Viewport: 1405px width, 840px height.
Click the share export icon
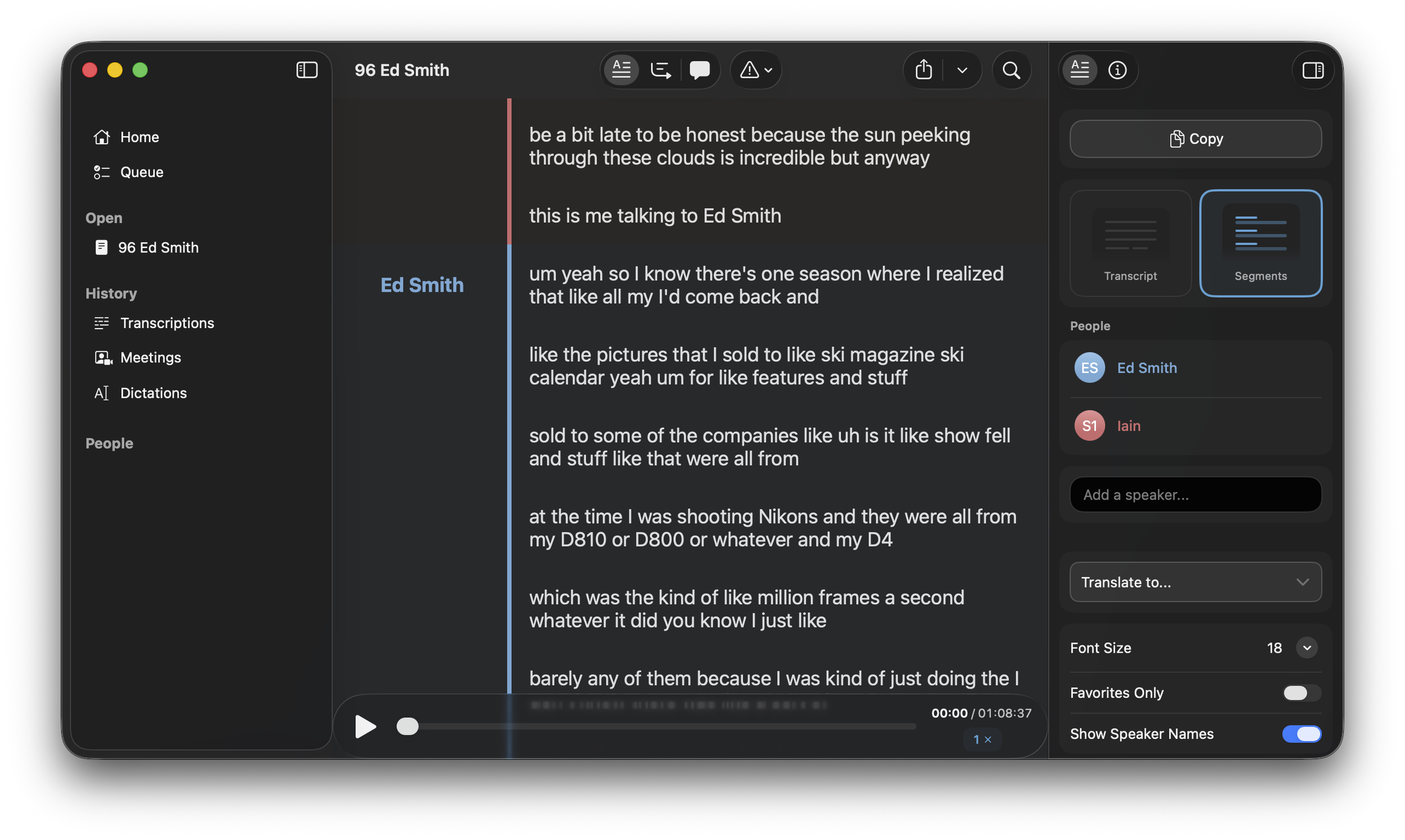[x=924, y=70]
